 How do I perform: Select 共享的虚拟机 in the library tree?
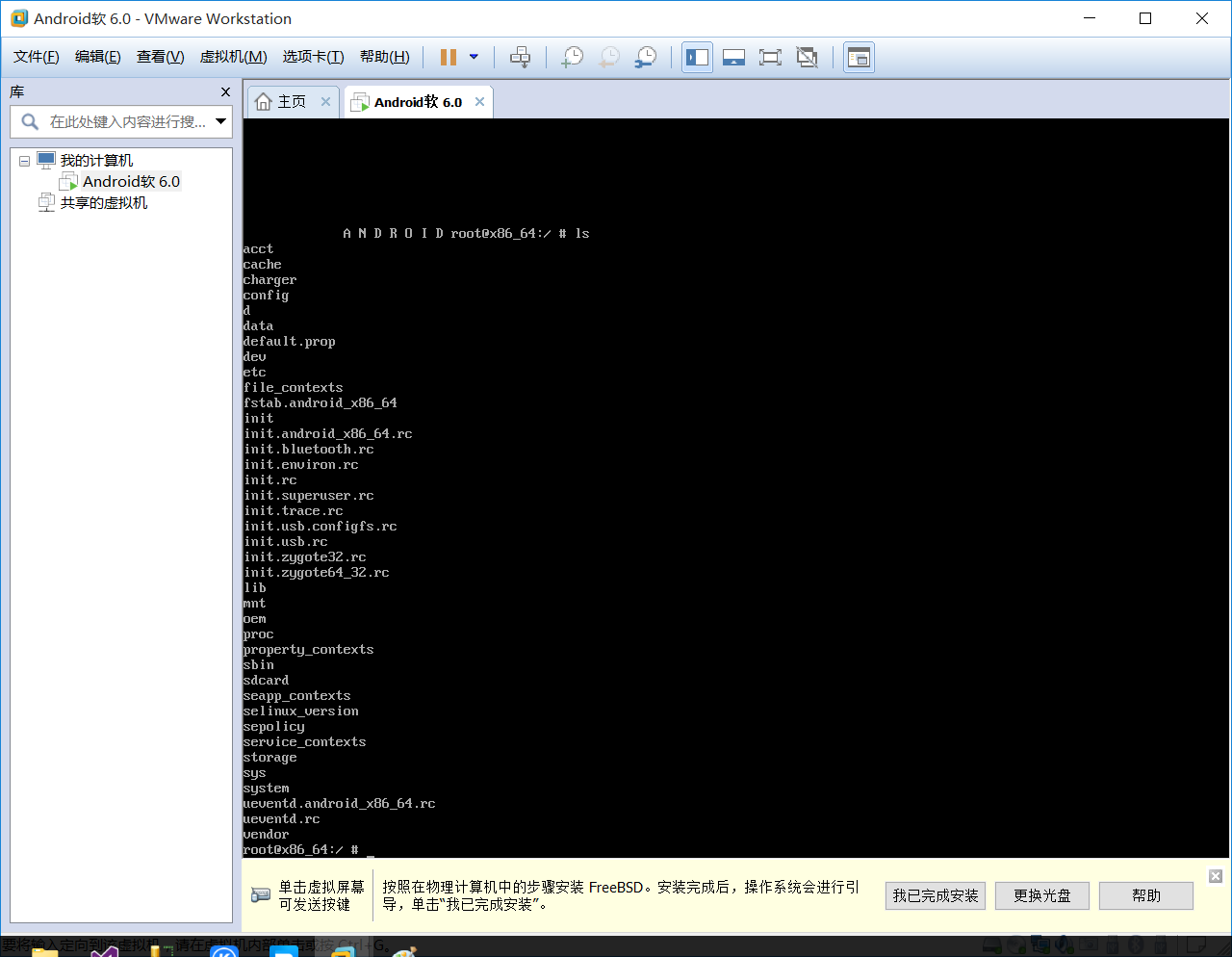click(x=104, y=202)
